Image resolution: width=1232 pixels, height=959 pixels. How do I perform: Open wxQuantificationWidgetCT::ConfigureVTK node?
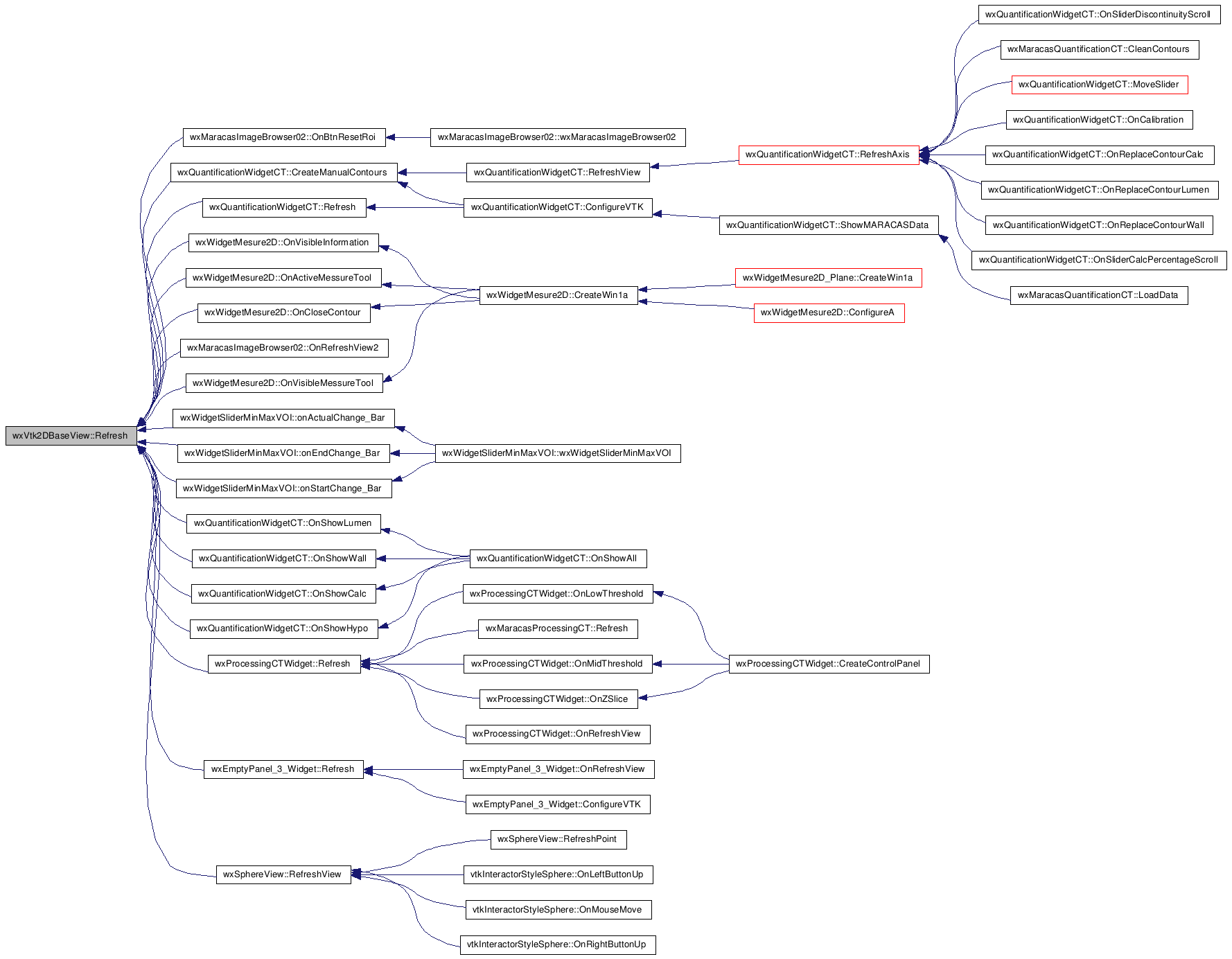(x=558, y=207)
